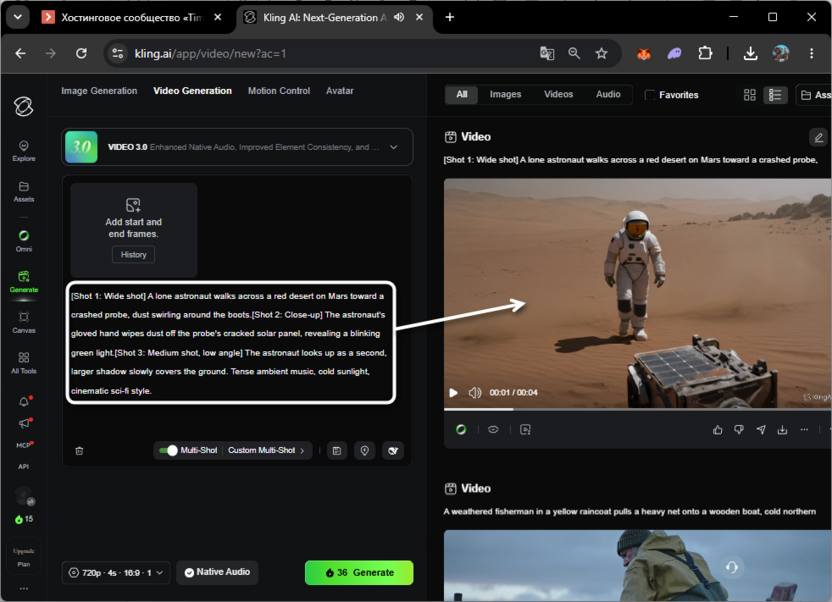832x602 pixels.
Task: Open browser translate icon
Action: coord(547,53)
